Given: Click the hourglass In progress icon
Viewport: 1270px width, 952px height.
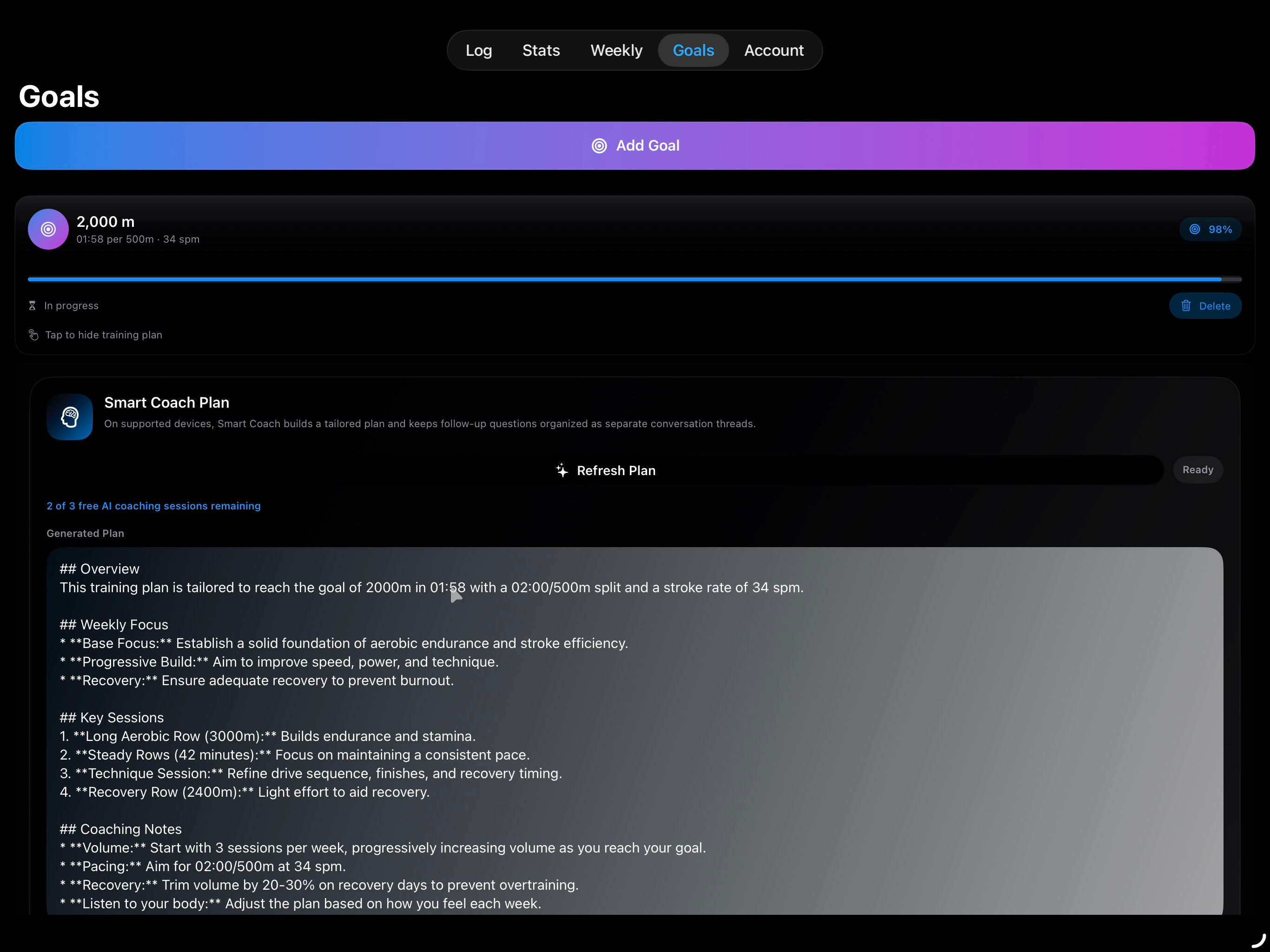Looking at the screenshot, I should coord(32,305).
